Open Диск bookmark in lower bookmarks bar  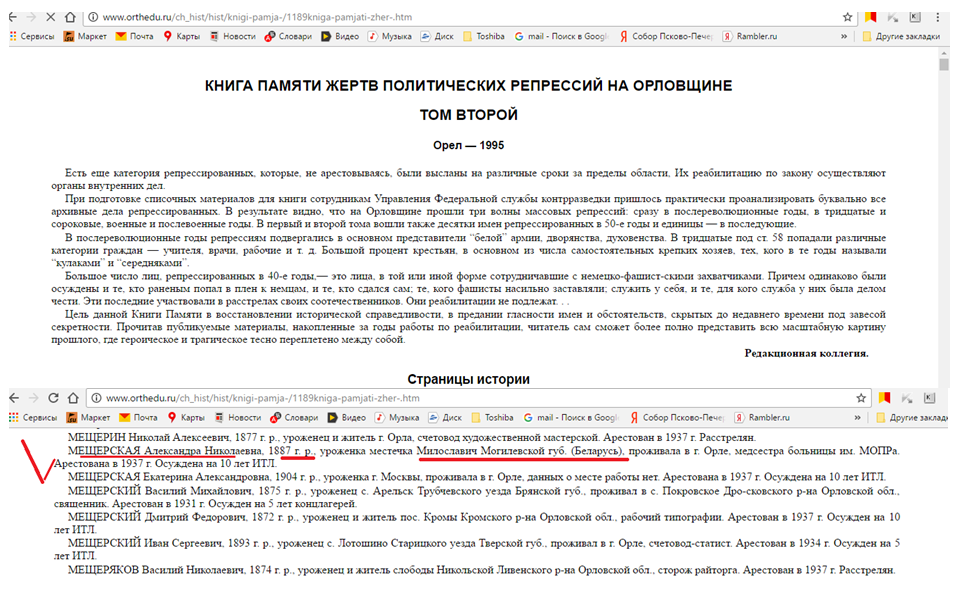[x=445, y=418]
